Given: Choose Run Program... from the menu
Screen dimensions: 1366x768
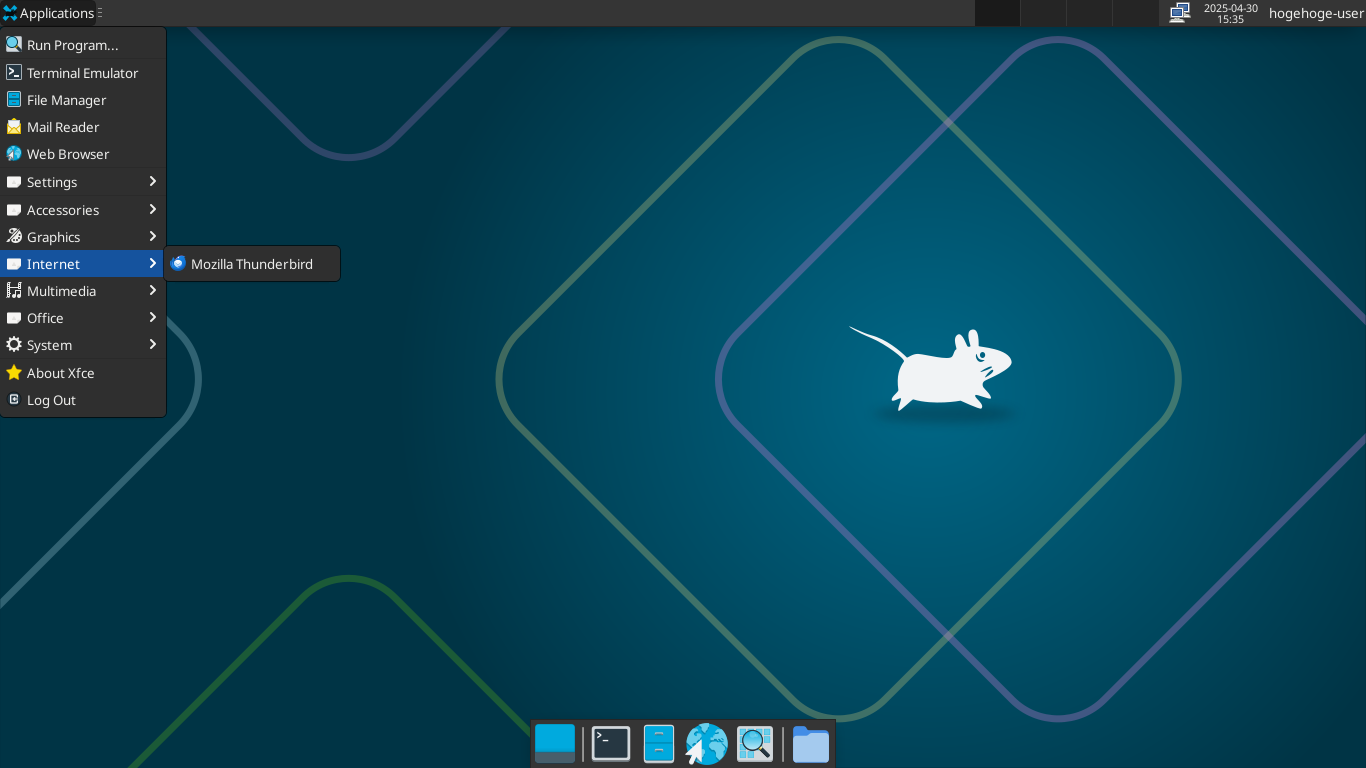Looking at the screenshot, I should 83,45.
